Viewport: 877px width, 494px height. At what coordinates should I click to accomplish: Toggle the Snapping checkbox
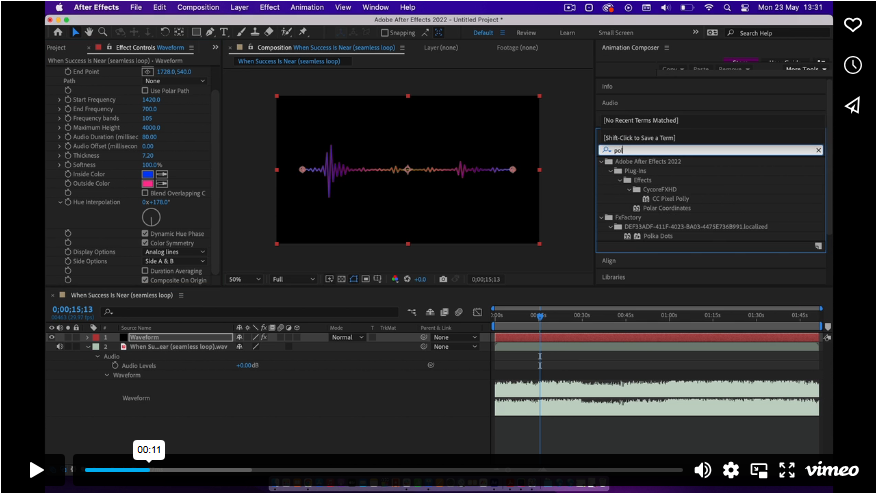(x=384, y=33)
